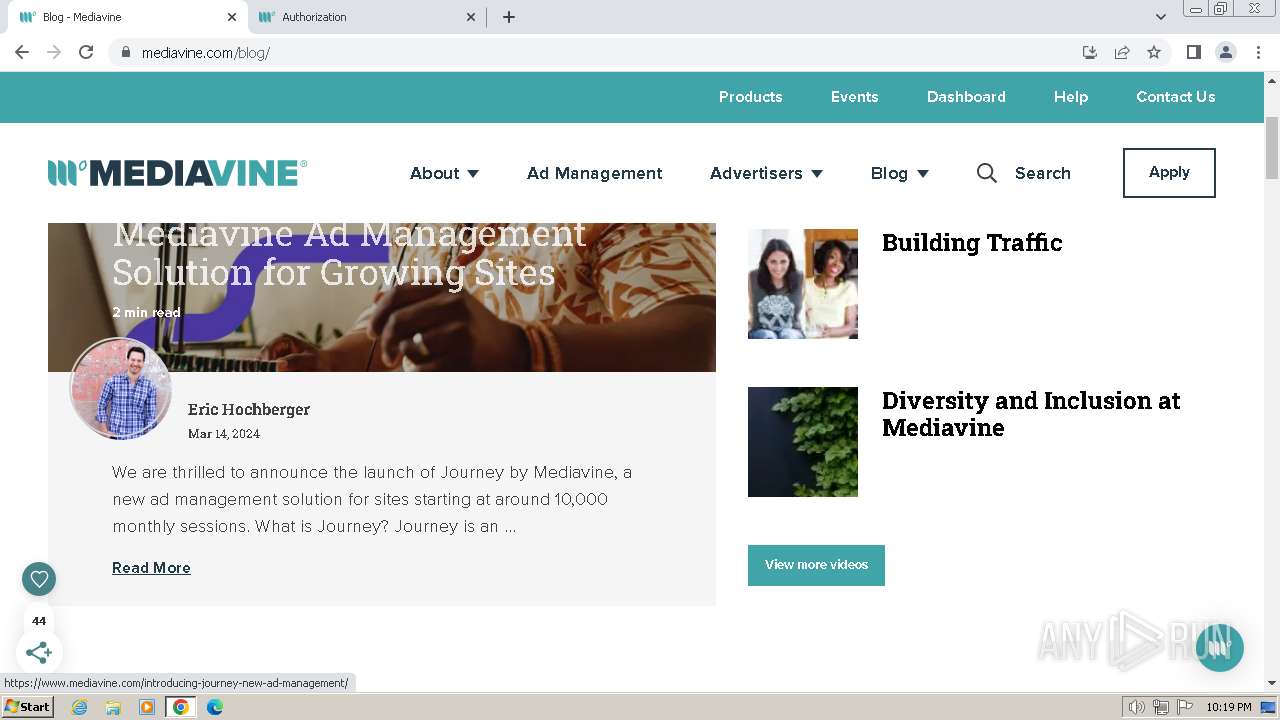Click Eric Hochberger's author photo
1280x720 pixels.
tap(120, 389)
